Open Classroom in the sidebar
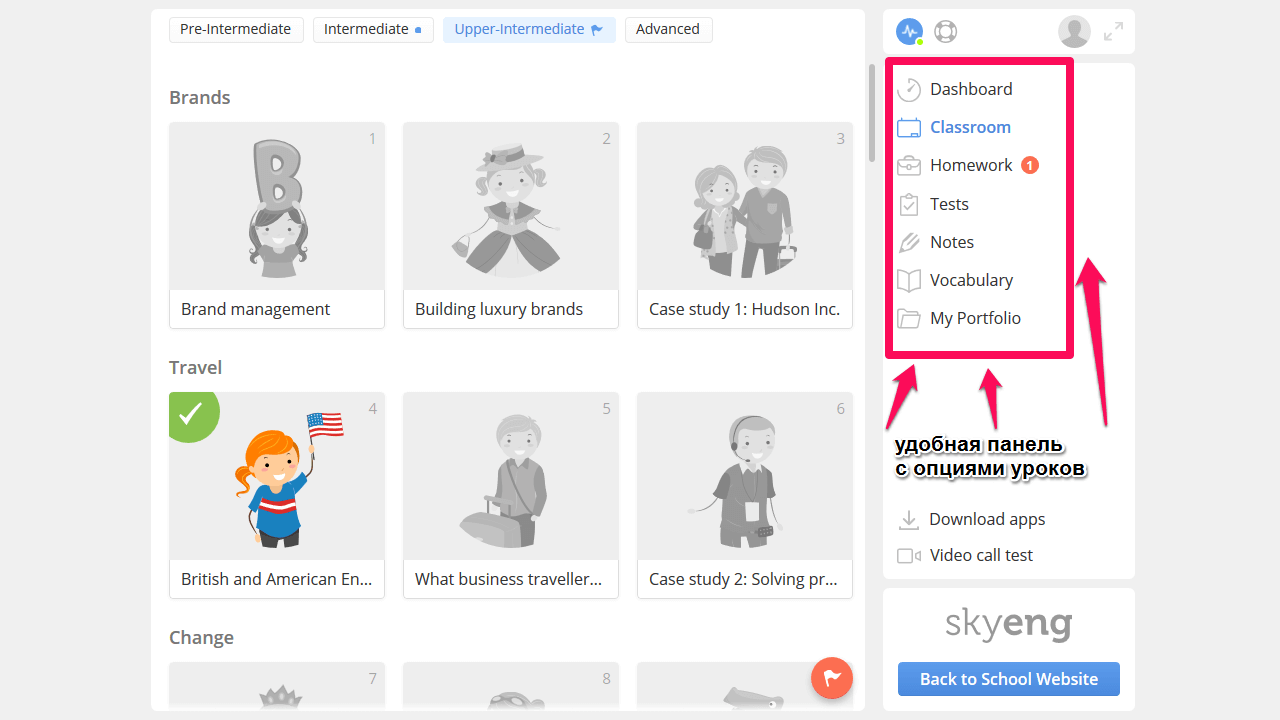The image size is (1280, 720). coord(970,127)
